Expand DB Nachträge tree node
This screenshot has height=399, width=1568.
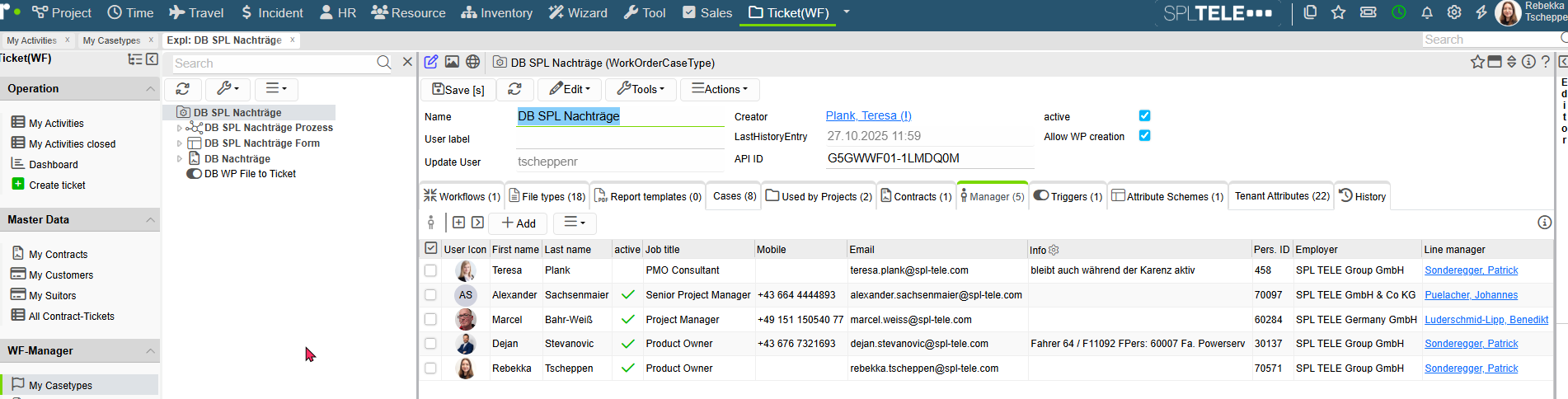click(x=180, y=158)
